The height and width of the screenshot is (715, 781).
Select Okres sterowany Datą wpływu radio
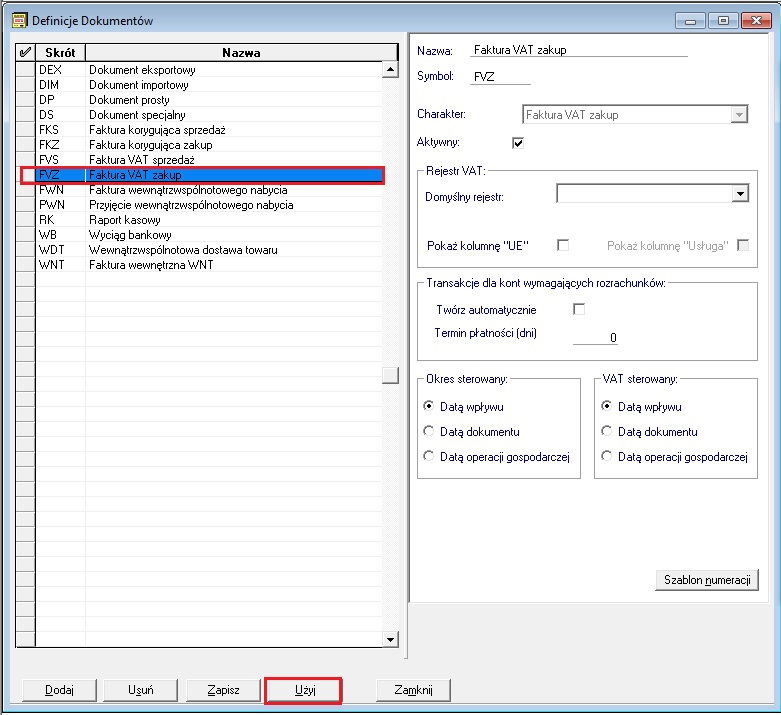pyautogui.click(x=428, y=406)
